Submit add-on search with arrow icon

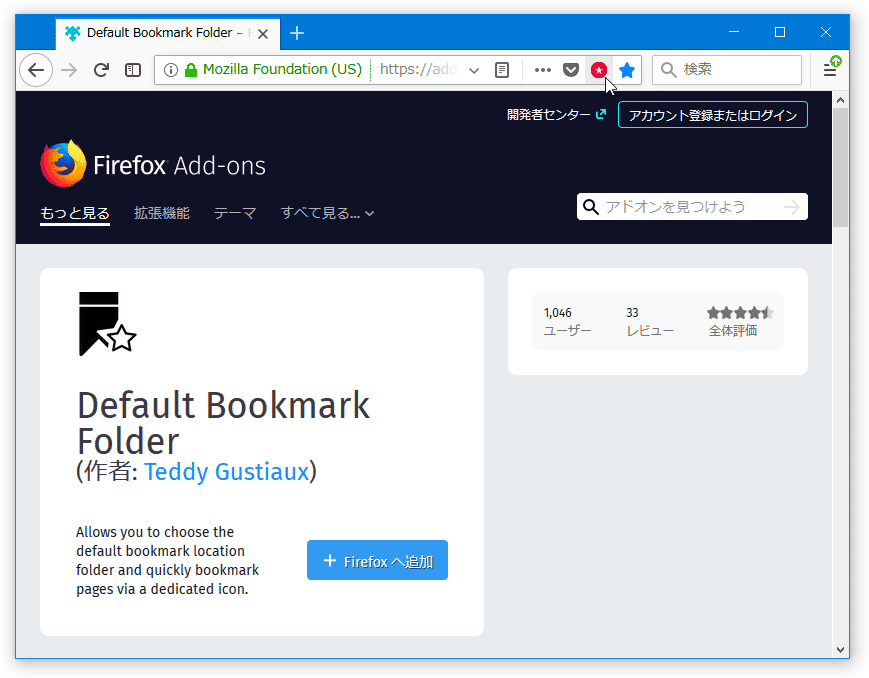click(x=792, y=207)
